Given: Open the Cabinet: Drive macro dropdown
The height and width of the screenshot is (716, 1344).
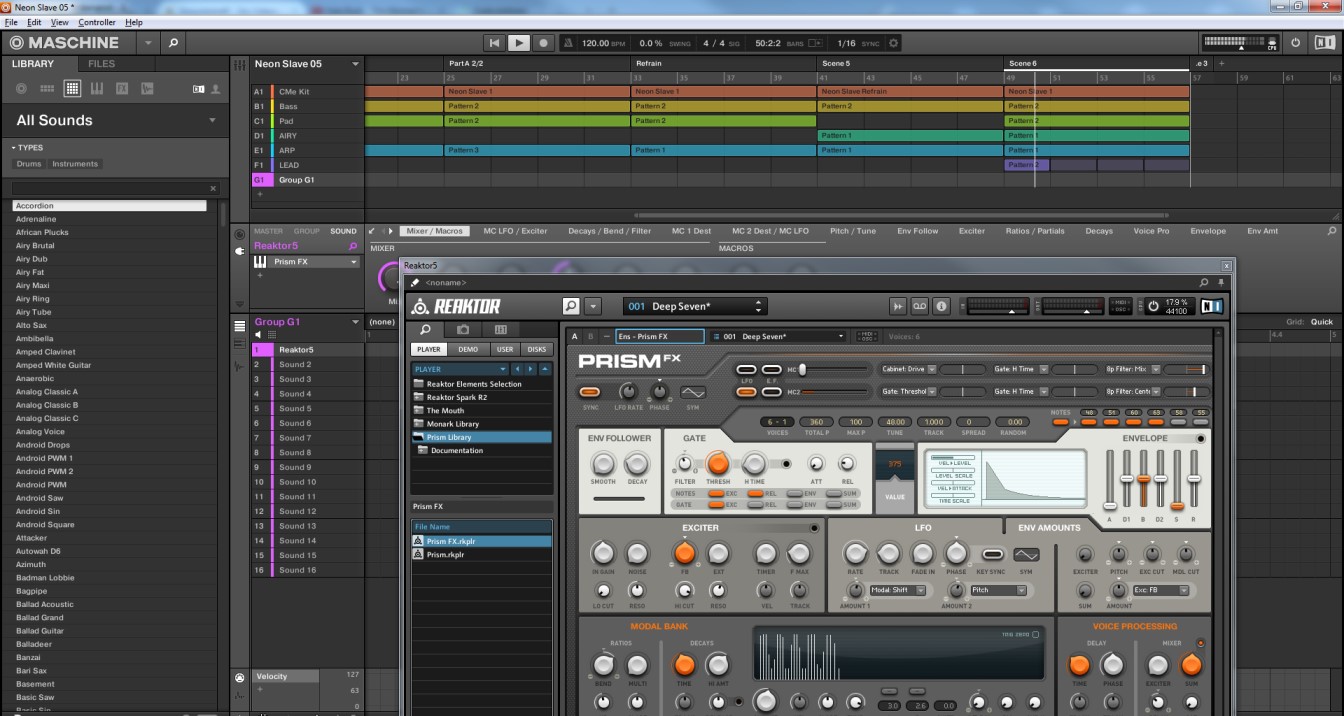Looking at the screenshot, I should click(932, 369).
